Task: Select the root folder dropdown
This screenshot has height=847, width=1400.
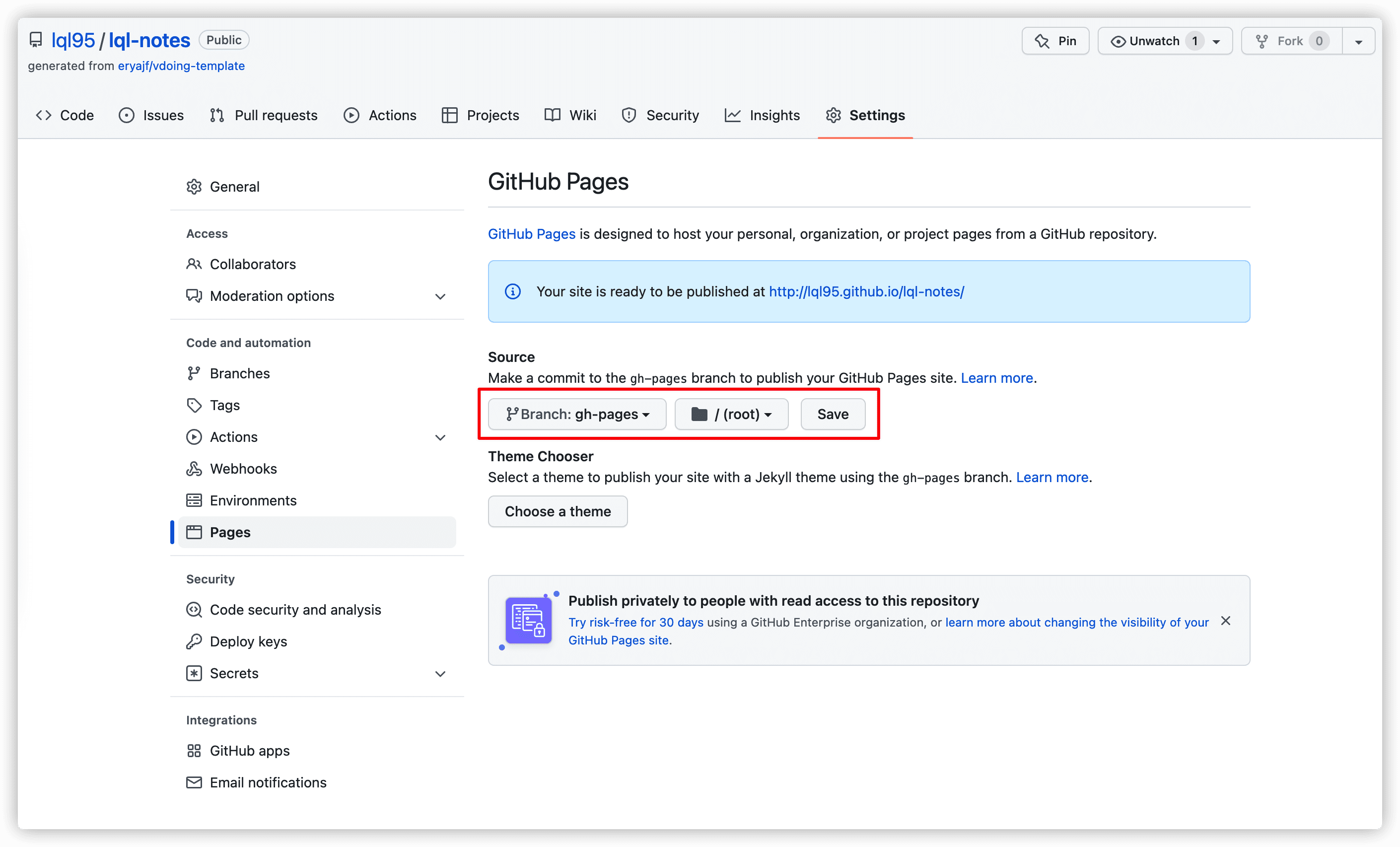Action: (731, 413)
